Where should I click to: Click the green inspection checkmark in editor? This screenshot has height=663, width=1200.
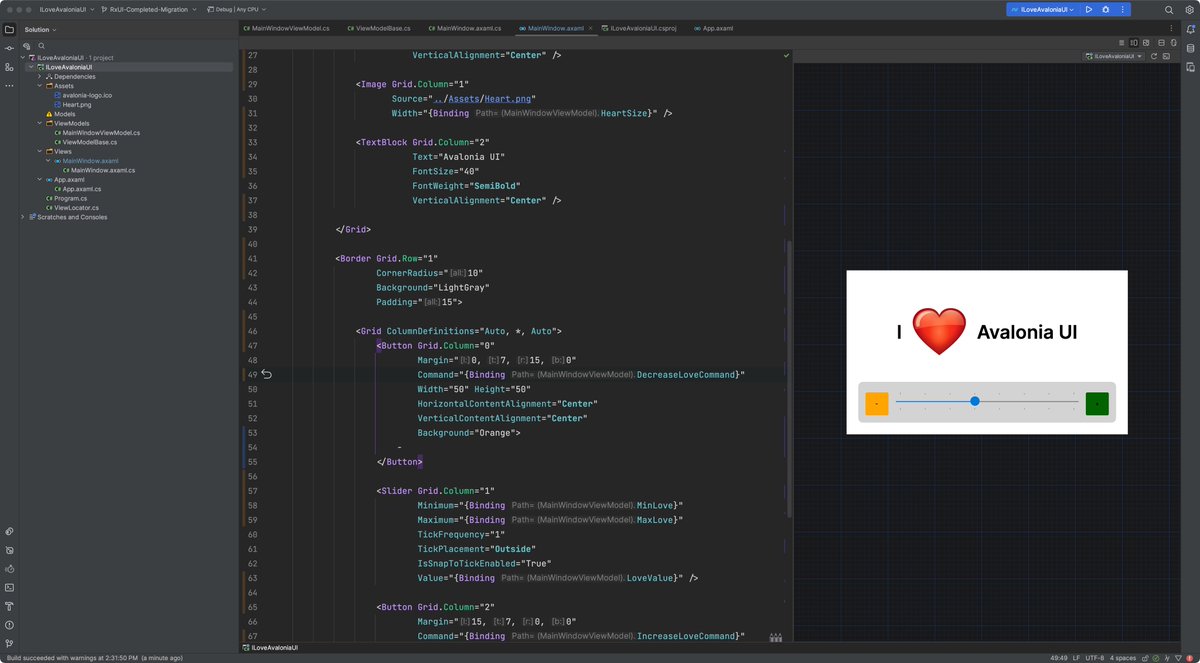tap(786, 56)
